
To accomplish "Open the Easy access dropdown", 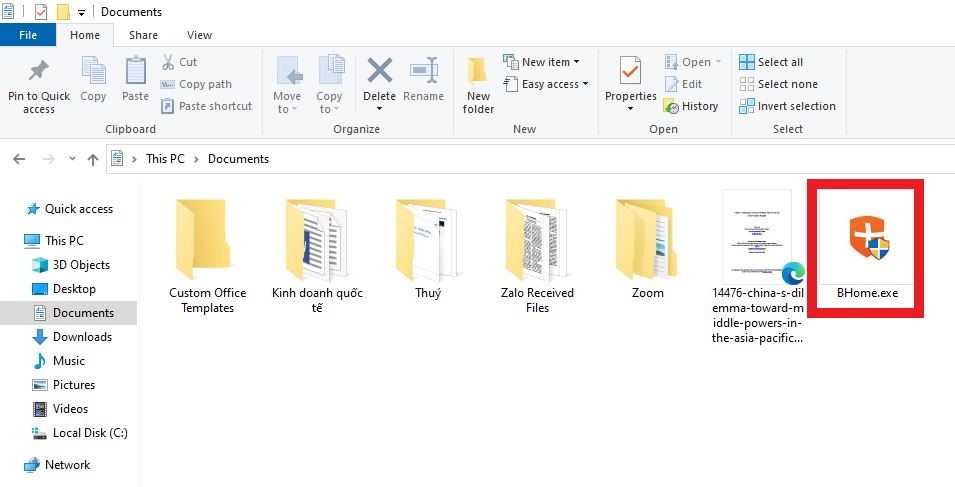I will (546, 84).
